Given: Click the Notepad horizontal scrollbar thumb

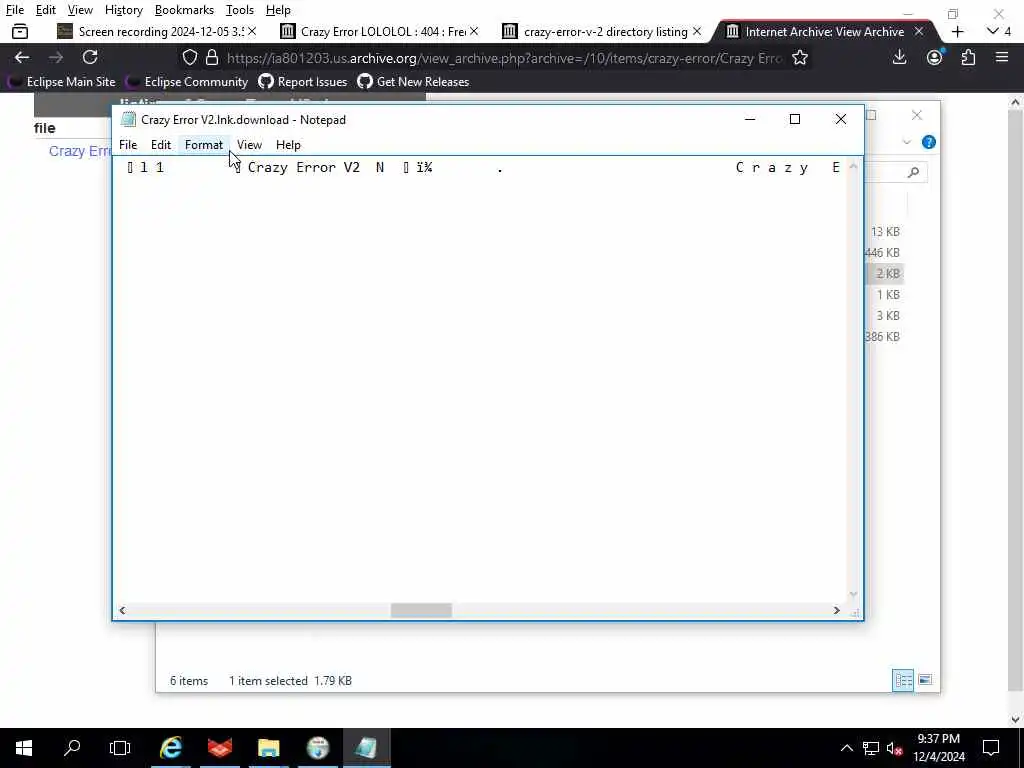Looking at the screenshot, I should (x=421, y=610).
